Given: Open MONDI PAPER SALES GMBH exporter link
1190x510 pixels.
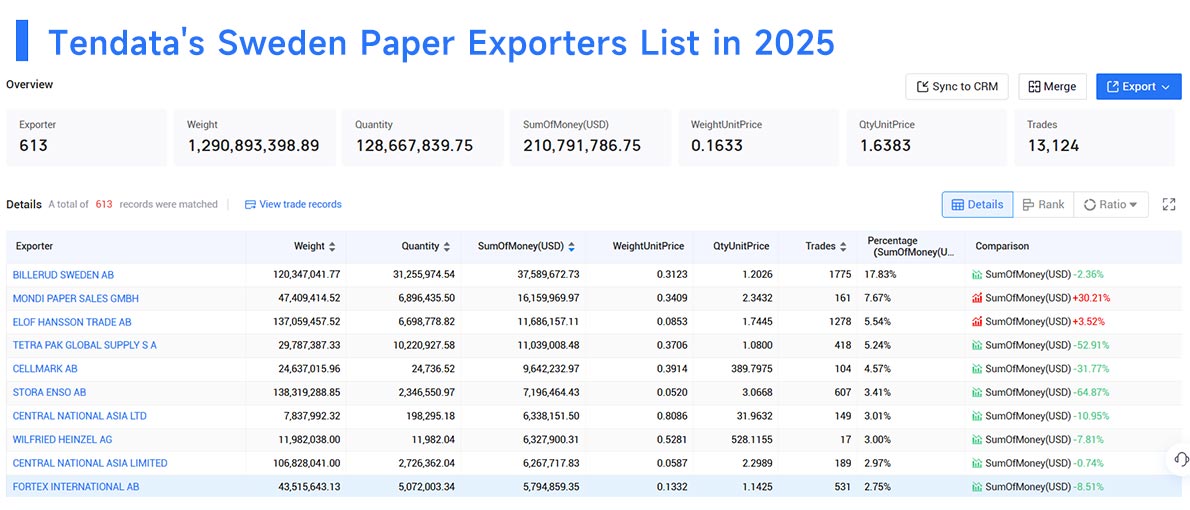Looking at the screenshot, I should [76, 298].
